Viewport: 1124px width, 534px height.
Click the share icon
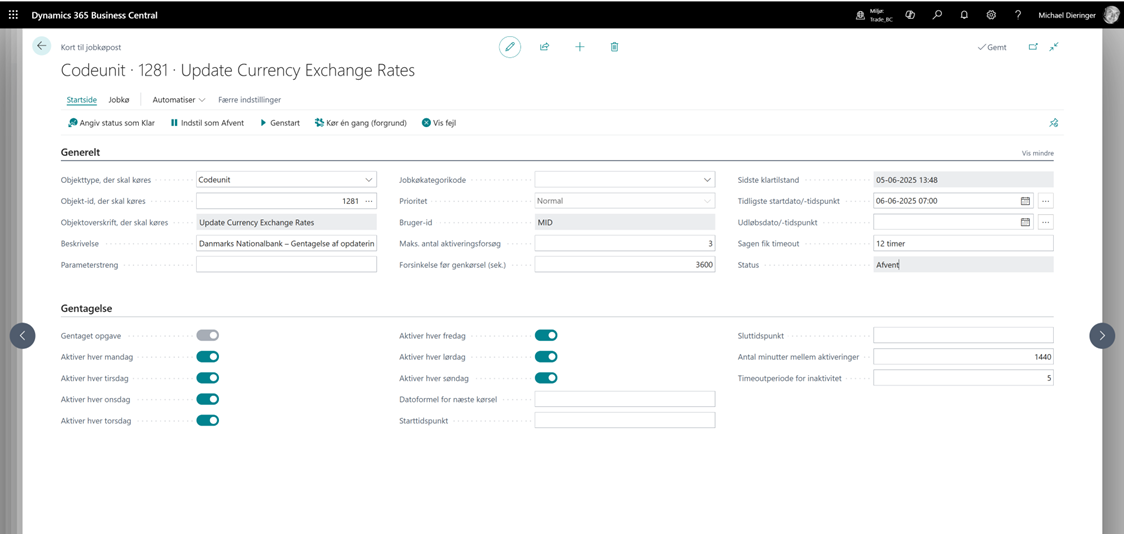pos(544,47)
